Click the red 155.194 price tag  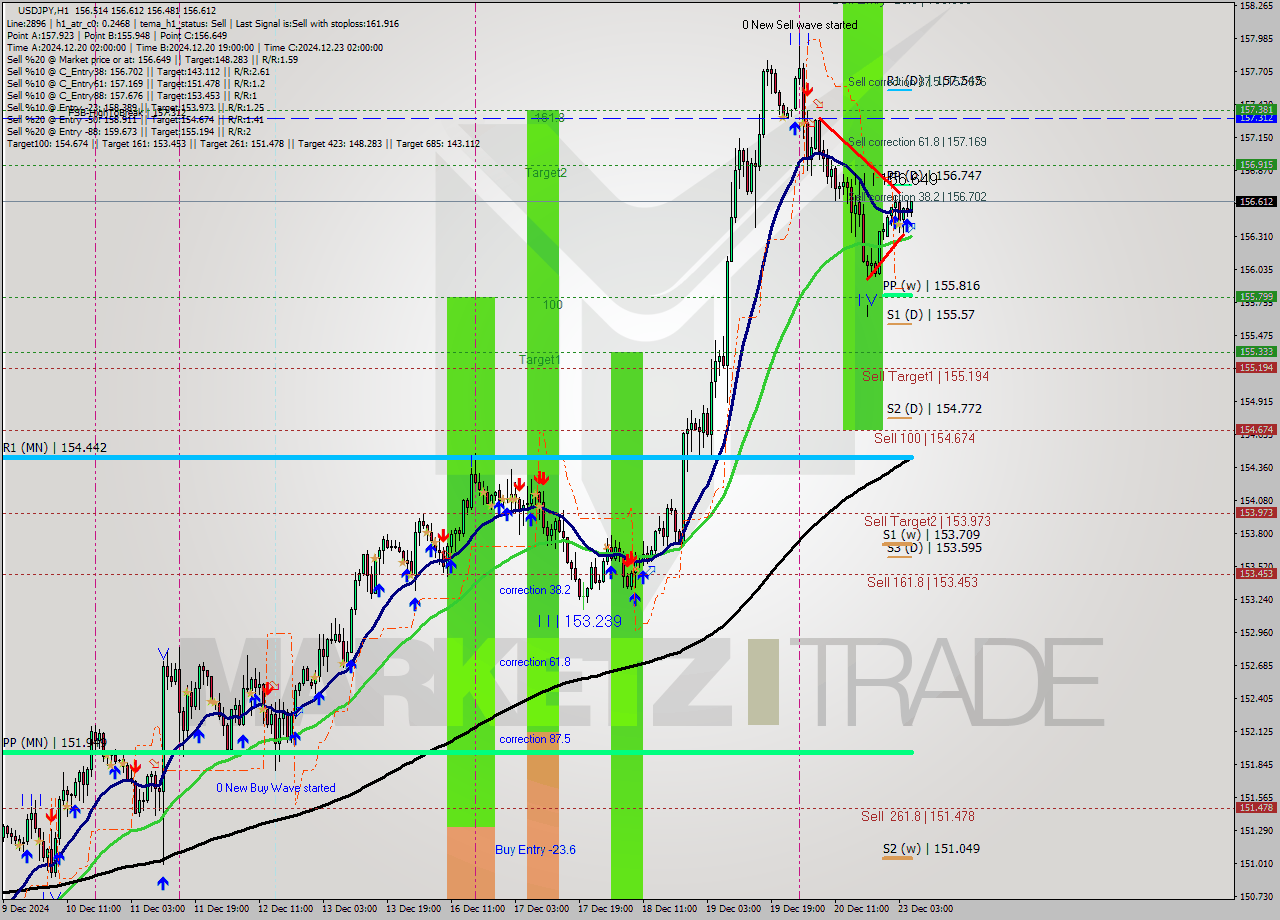[x=1256, y=367]
